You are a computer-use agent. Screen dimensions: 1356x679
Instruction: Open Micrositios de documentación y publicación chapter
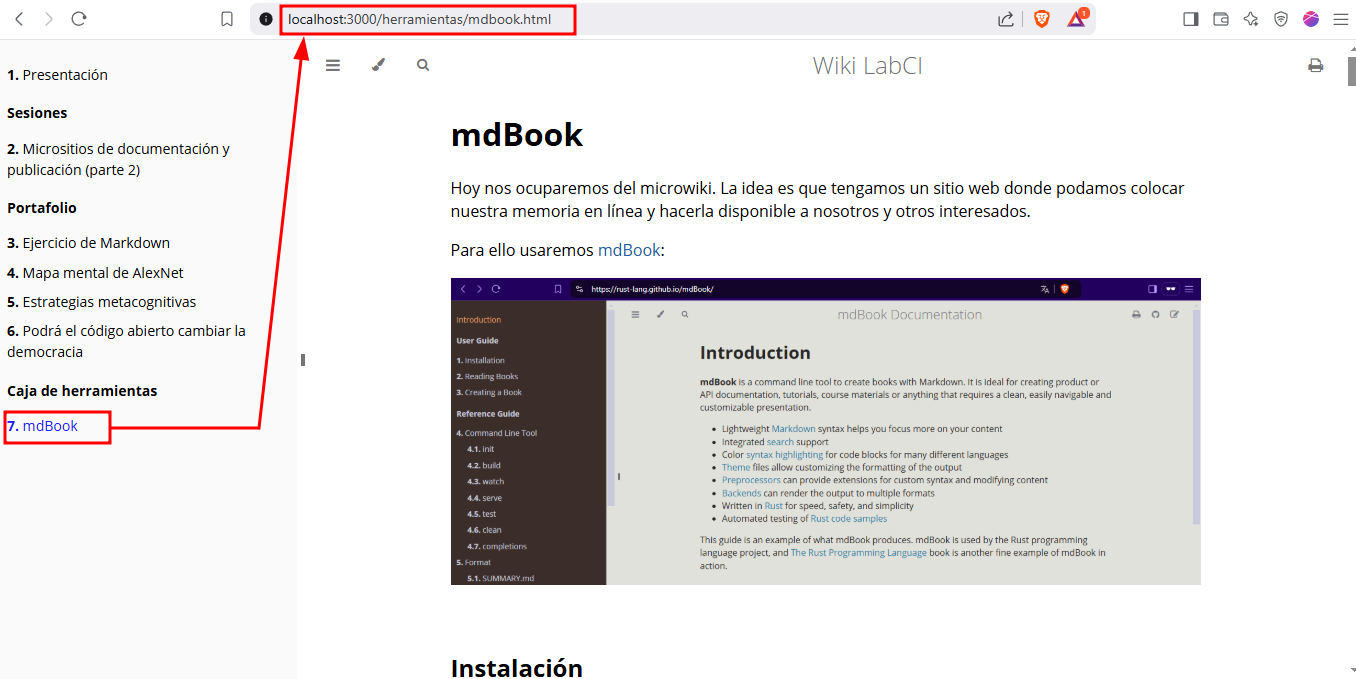pos(118,159)
